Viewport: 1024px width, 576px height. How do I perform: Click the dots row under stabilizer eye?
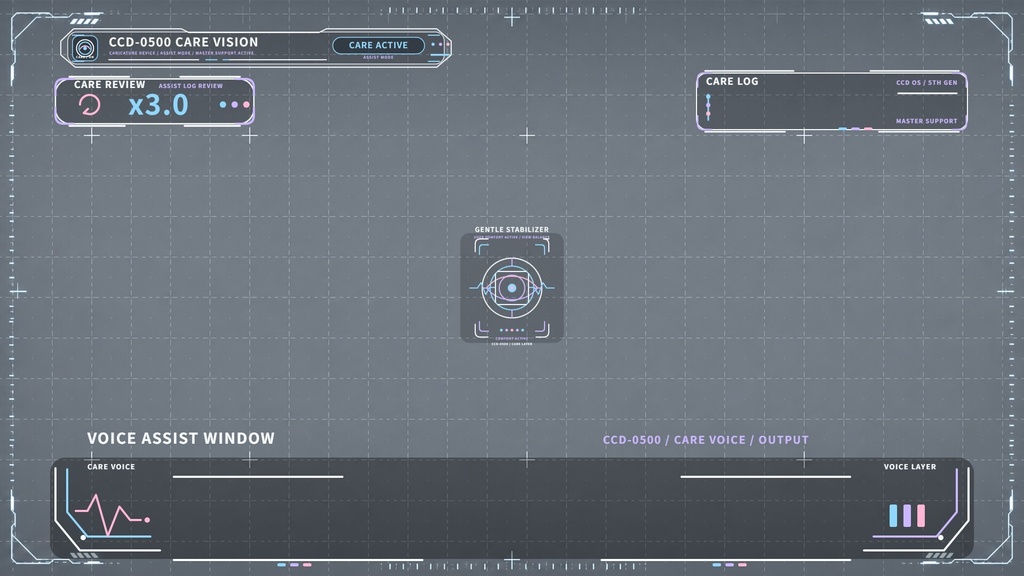(x=512, y=330)
